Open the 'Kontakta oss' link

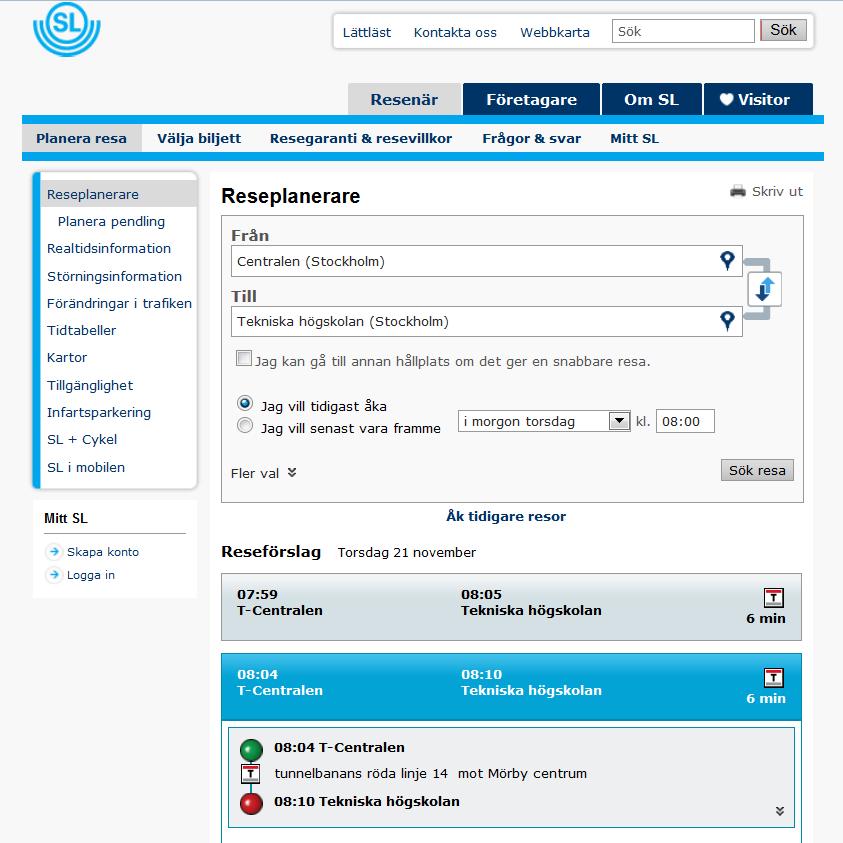[x=455, y=32]
